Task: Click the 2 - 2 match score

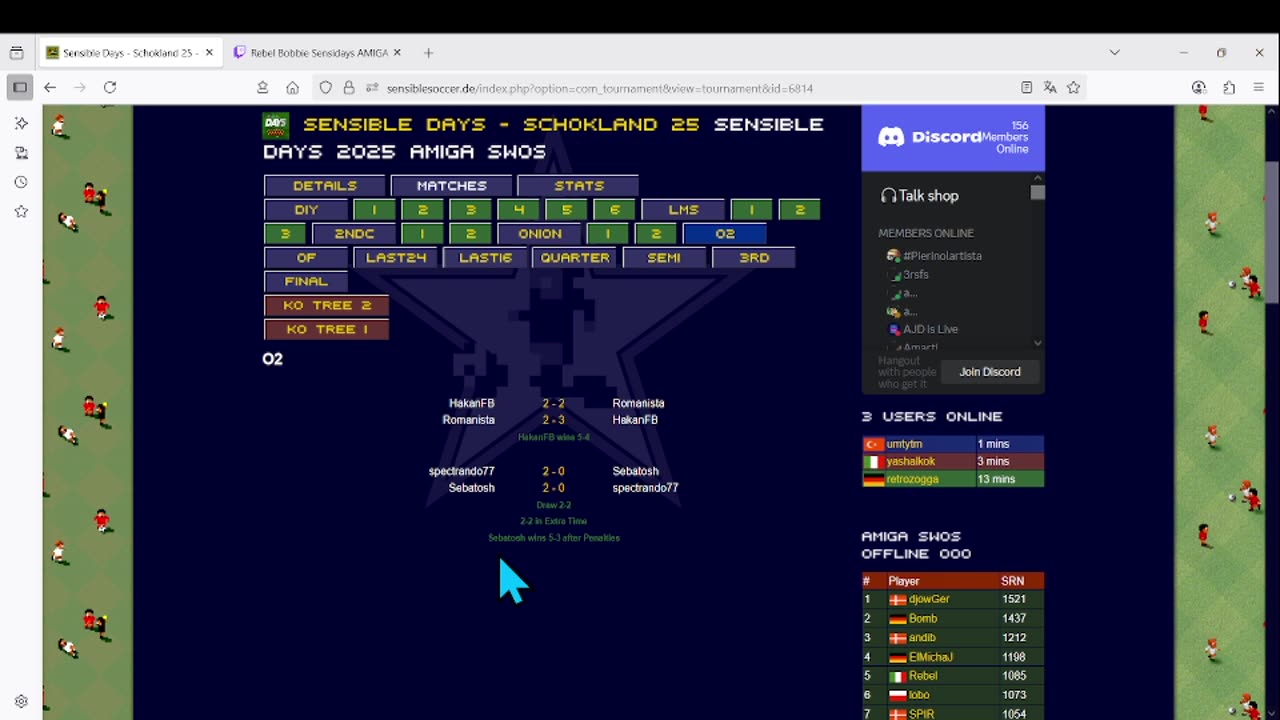Action: tap(553, 403)
